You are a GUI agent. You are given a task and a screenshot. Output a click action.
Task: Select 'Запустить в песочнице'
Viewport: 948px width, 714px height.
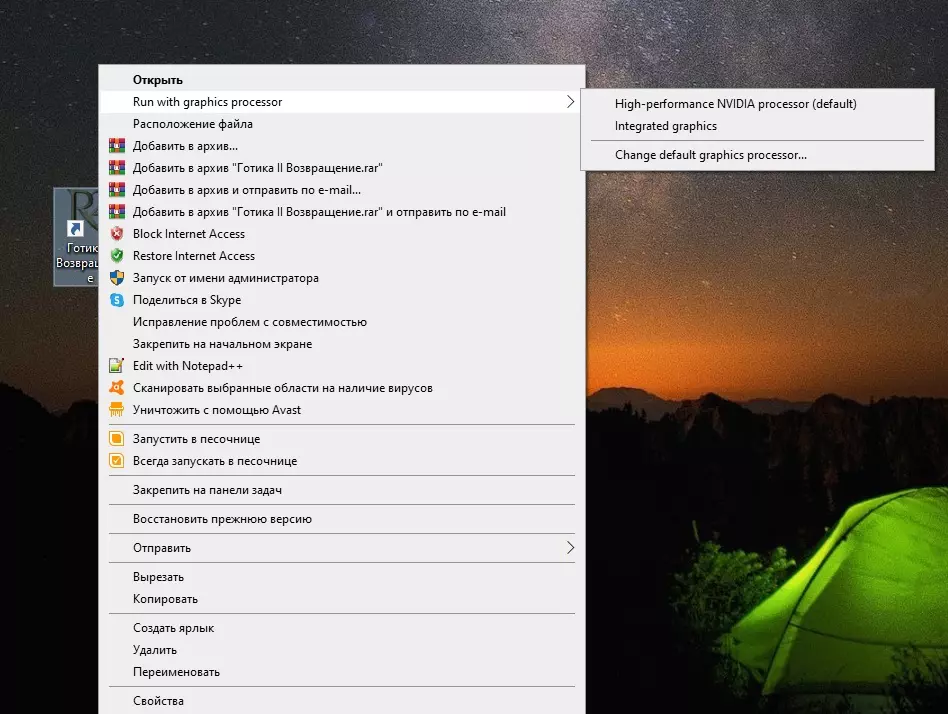(342, 438)
